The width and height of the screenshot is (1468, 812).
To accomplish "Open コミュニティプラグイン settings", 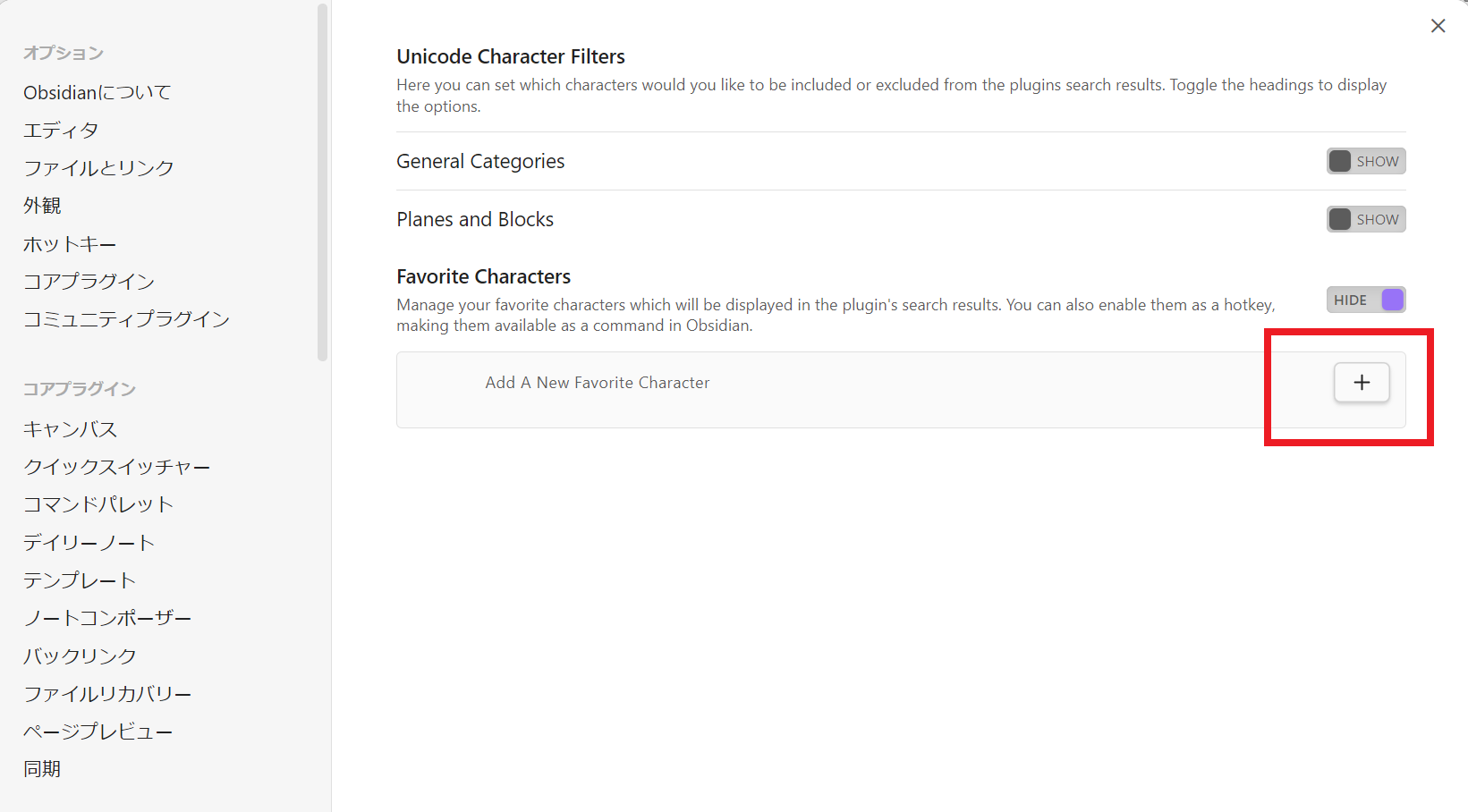I will 126,319.
